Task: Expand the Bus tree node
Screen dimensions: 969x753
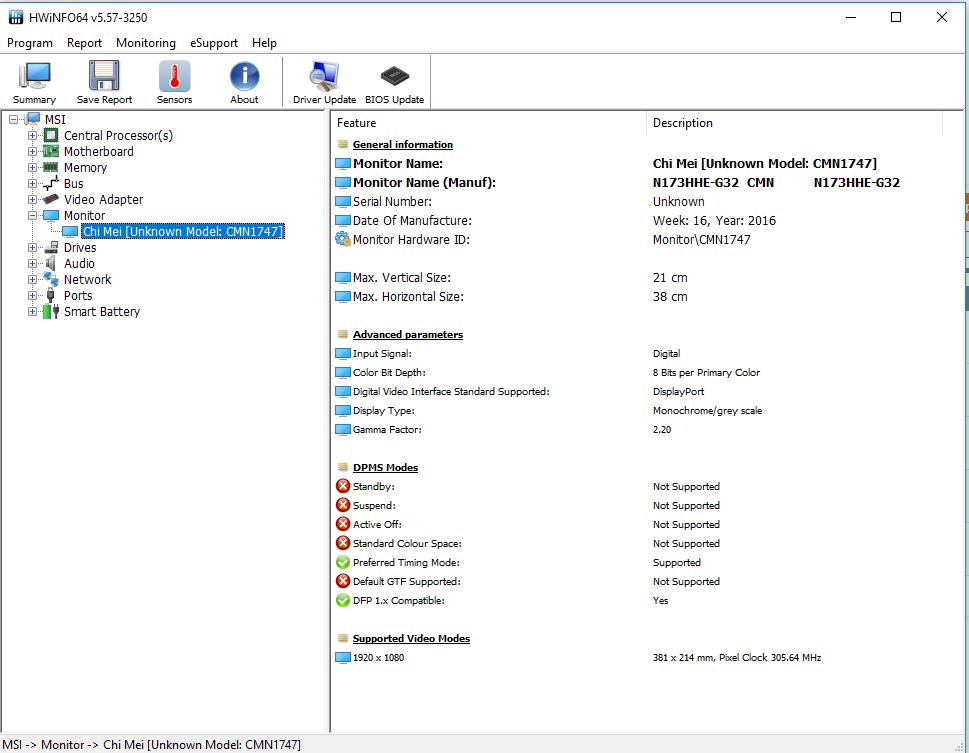Action: click(x=32, y=184)
